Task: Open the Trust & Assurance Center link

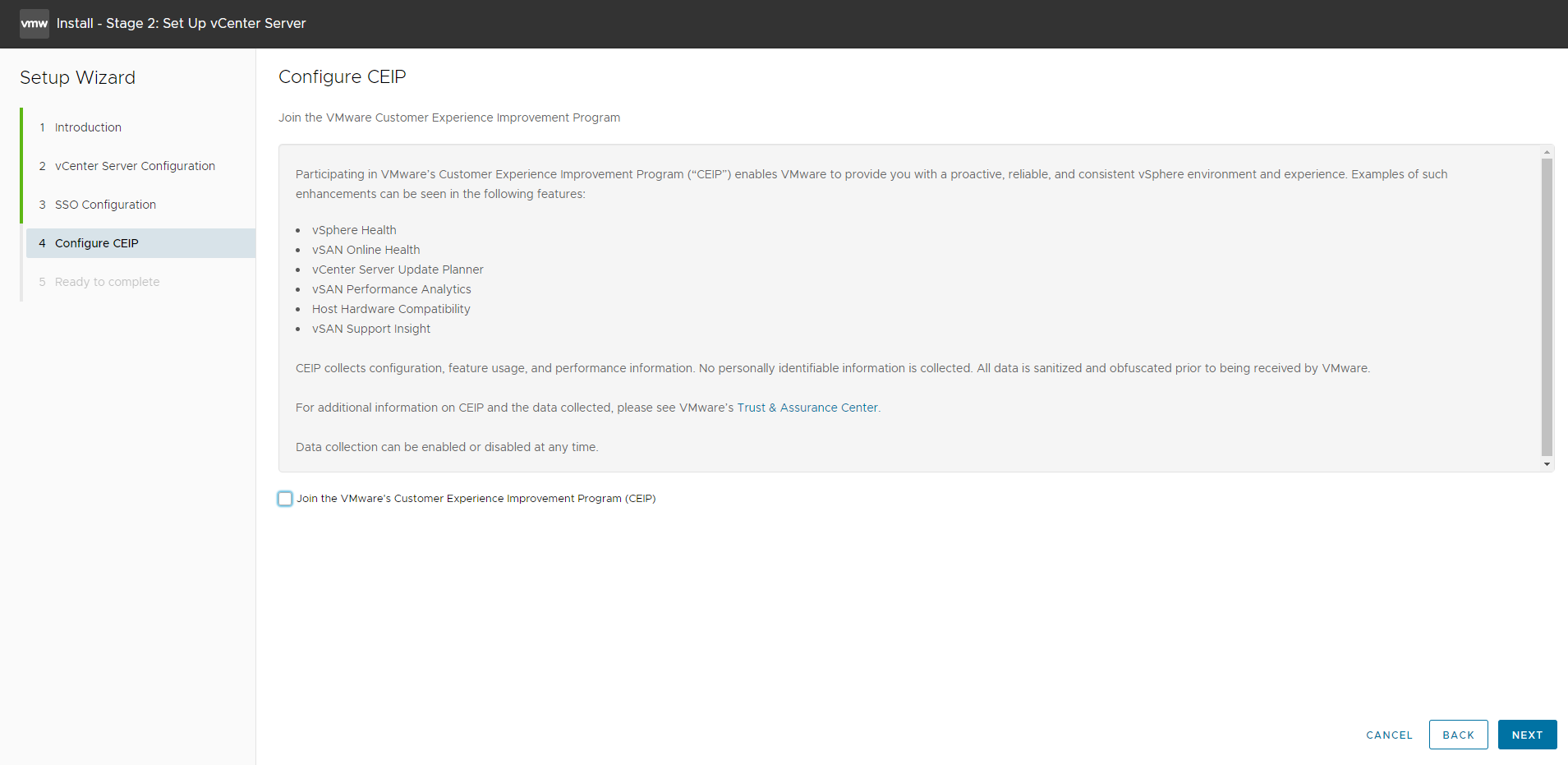Action: click(x=807, y=408)
